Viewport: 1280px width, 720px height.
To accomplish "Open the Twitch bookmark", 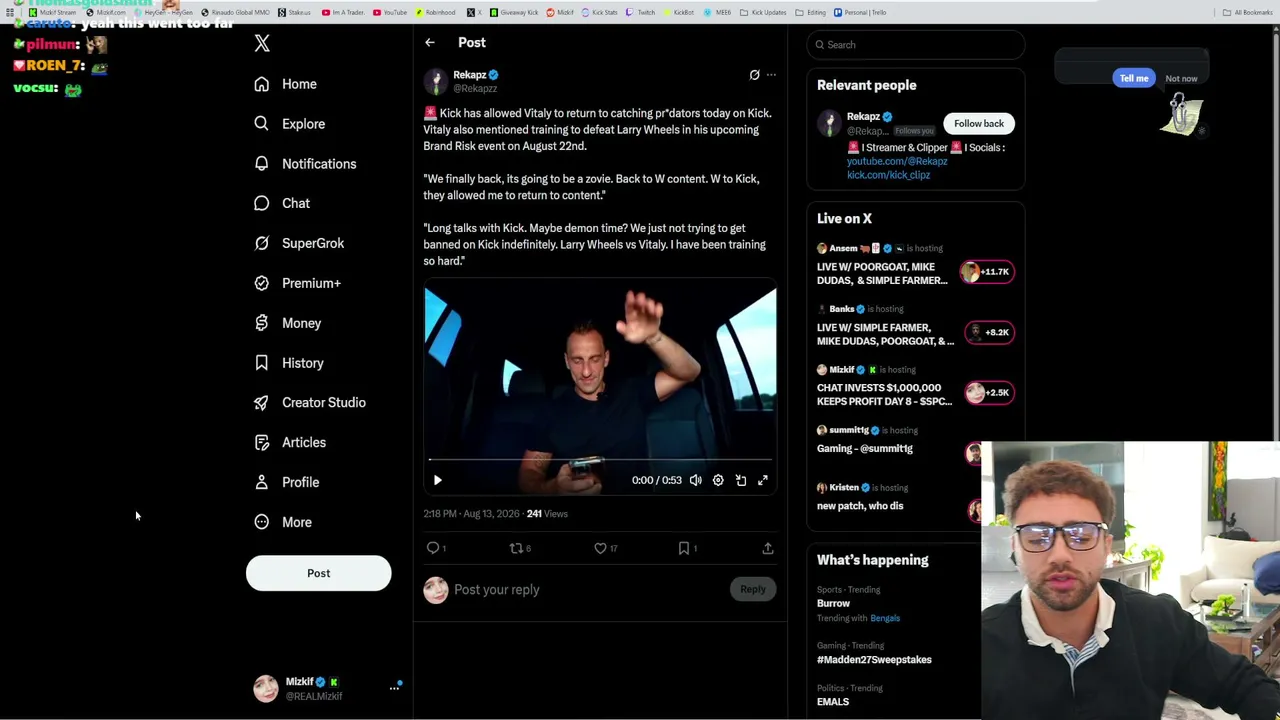I will [x=640, y=13].
